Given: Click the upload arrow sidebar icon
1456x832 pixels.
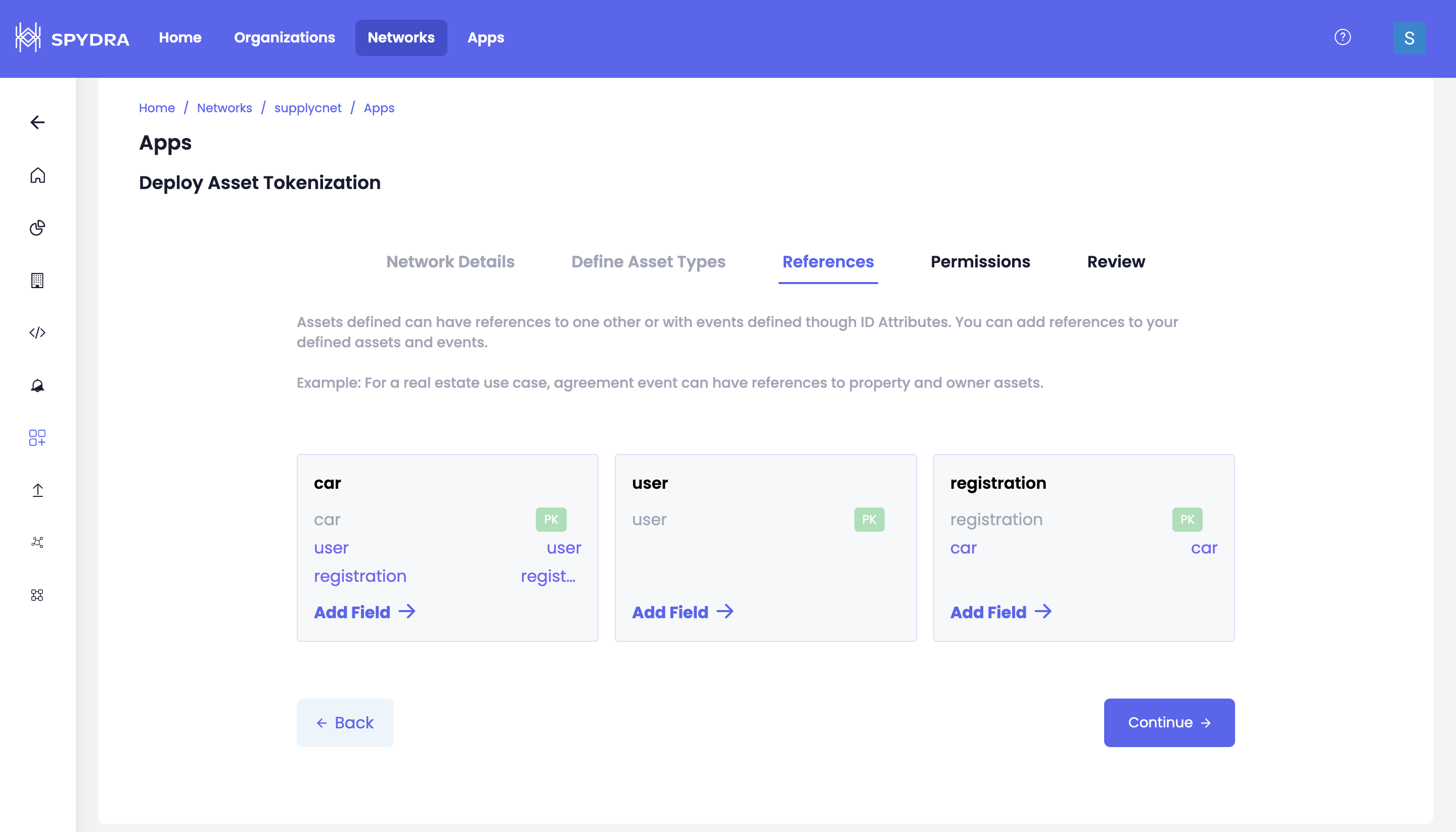Looking at the screenshot, I should [38, 490].
